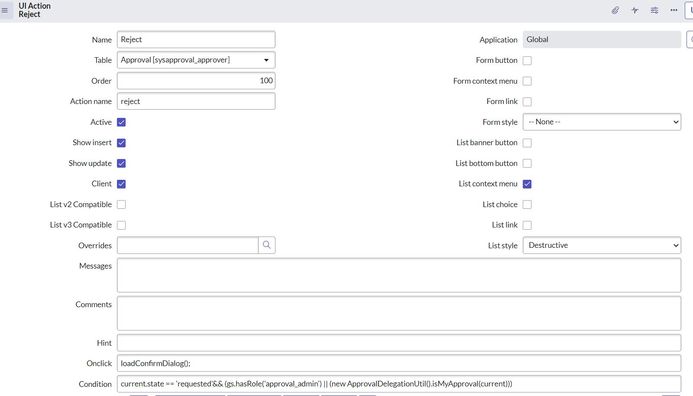The image size is (693, 396).
Task: Click the Order field showing 100
Action: [x=196, y=80]
